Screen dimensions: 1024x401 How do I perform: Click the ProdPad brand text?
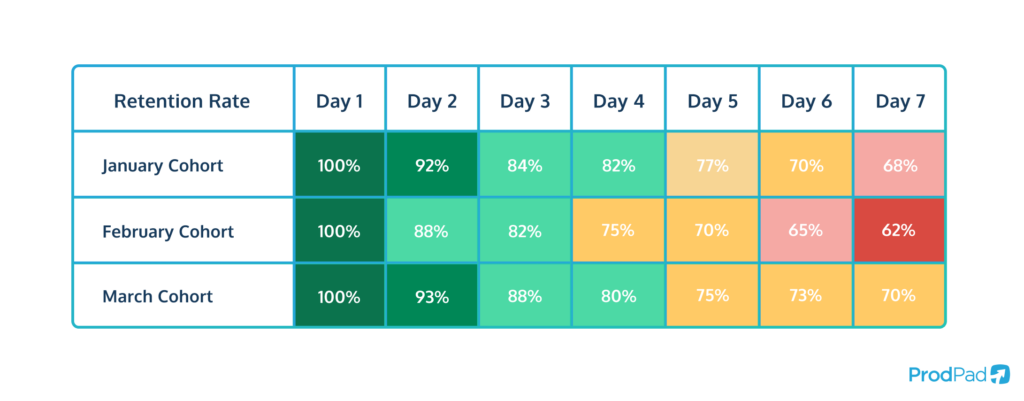click(945, 375)
